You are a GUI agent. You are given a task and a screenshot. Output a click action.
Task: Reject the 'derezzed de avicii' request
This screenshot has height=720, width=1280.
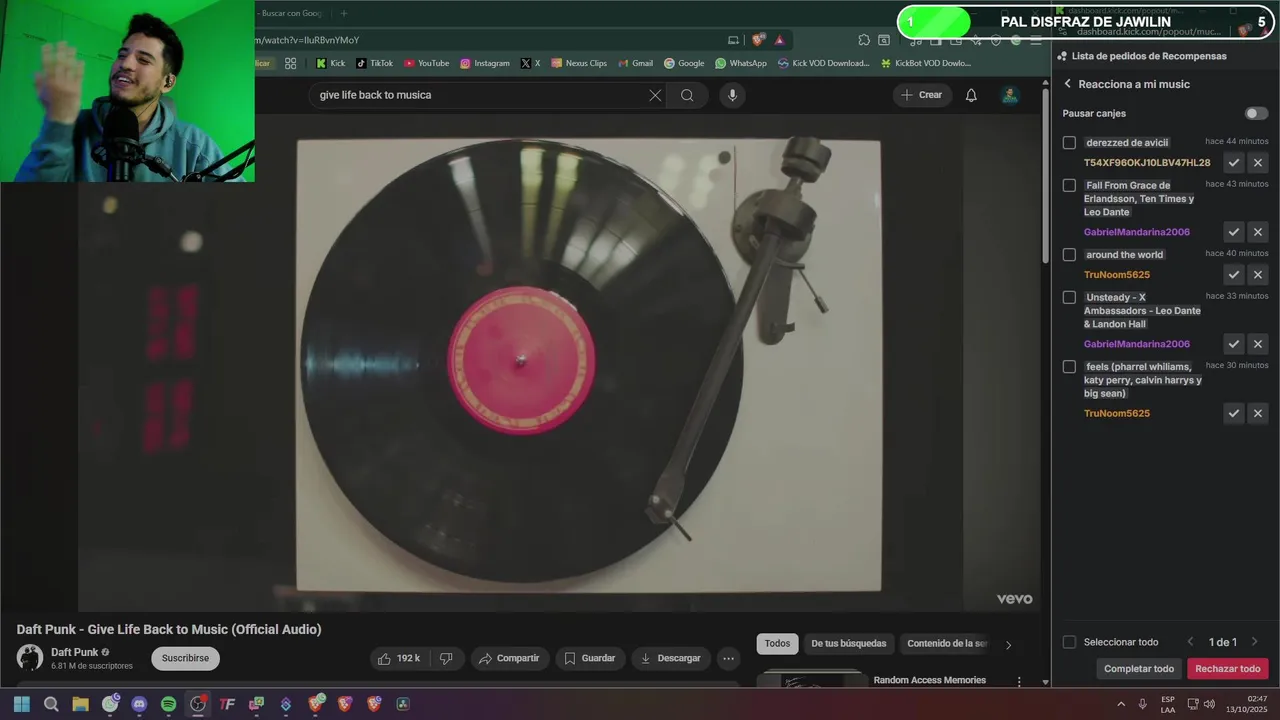pyautogui.click(x=1258, y=162)
